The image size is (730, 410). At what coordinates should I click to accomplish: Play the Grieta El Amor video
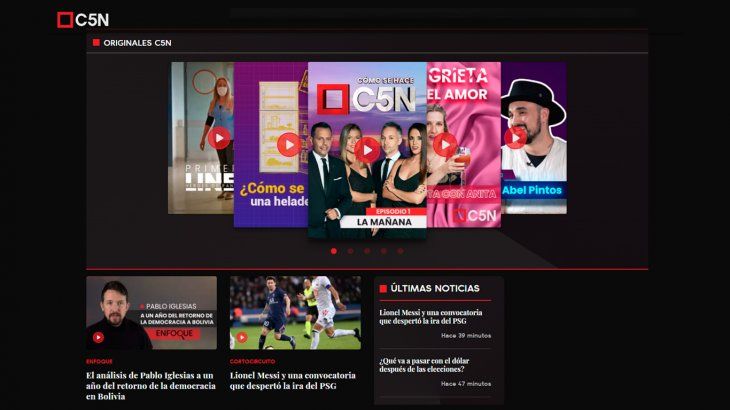445,145
